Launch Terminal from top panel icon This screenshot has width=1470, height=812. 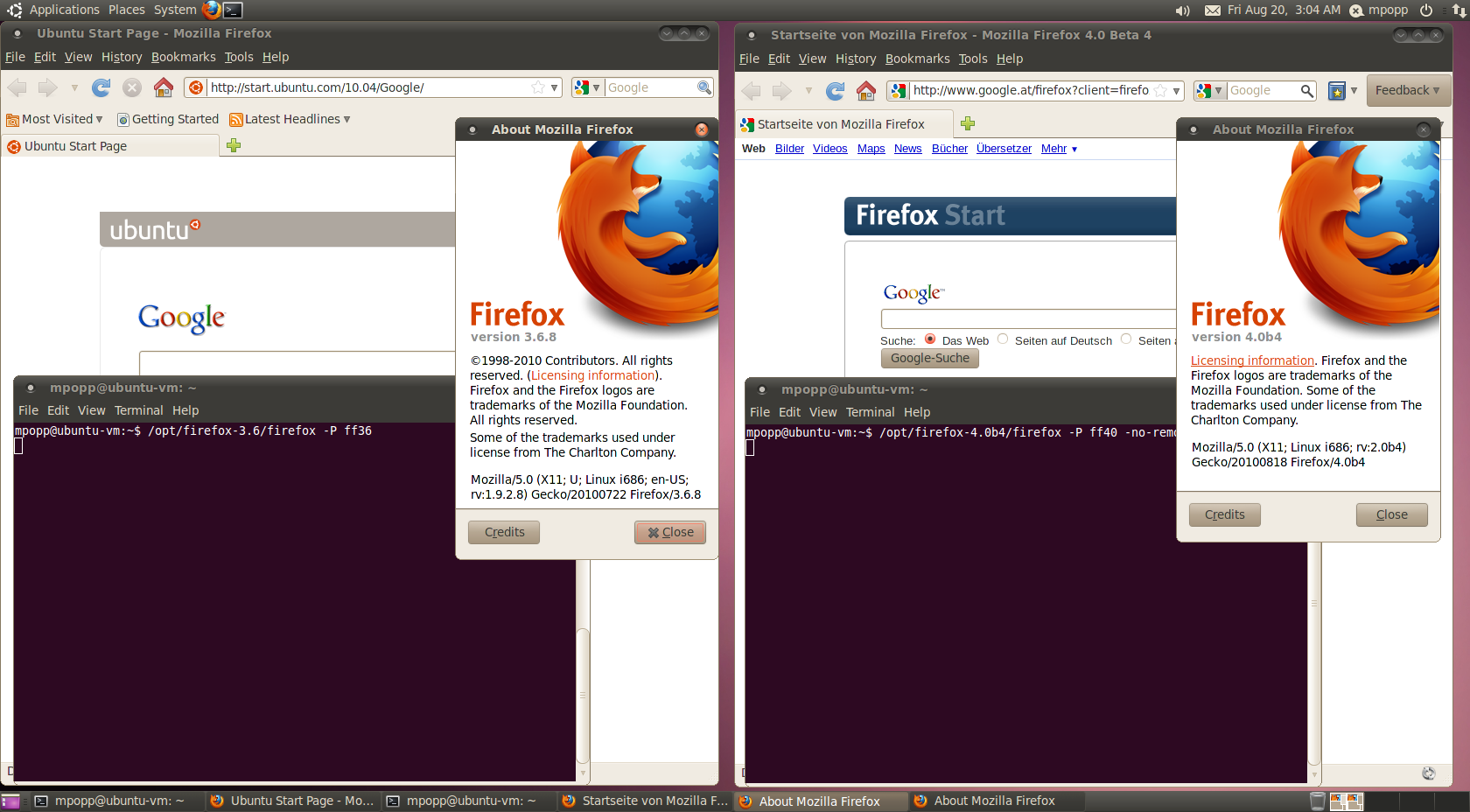point(233,10)
